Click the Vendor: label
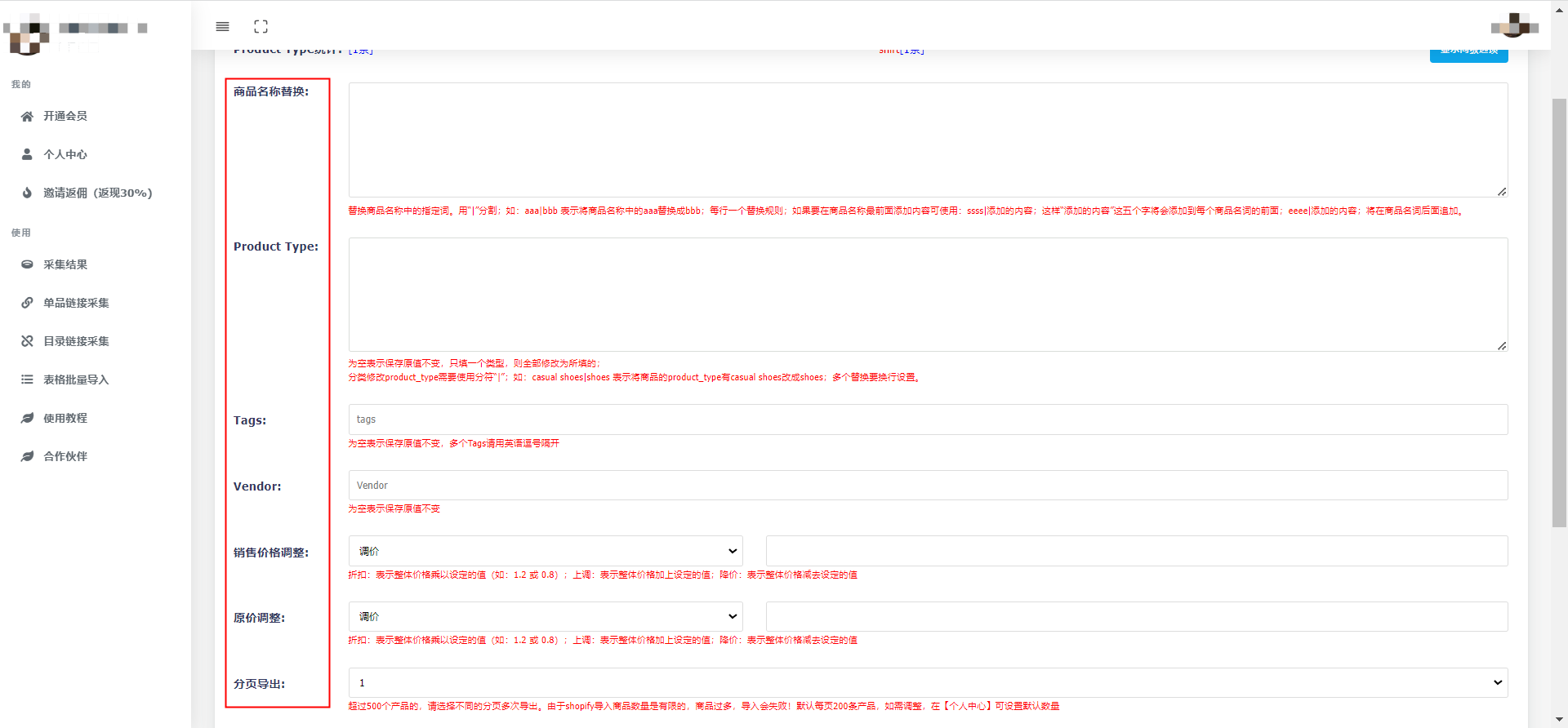This screenshot has width=1568, height=728. pos(257,486)
